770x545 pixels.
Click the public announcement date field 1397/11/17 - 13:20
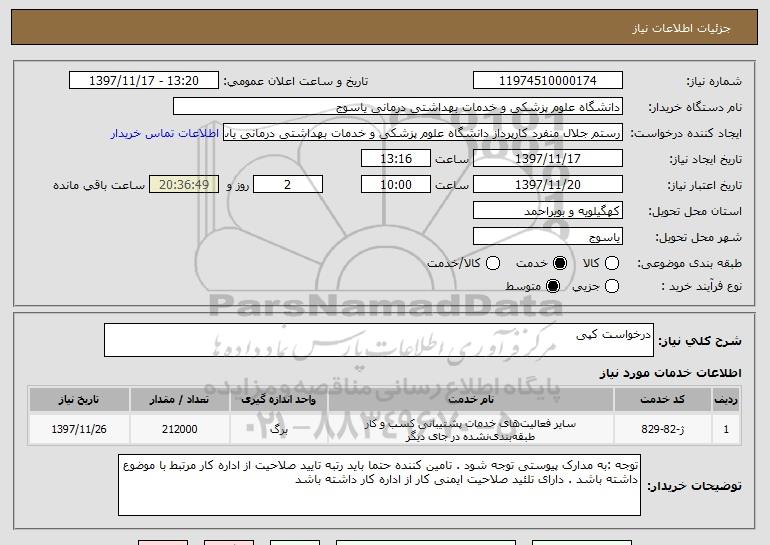pyautogui.click(x=144, y=81)
